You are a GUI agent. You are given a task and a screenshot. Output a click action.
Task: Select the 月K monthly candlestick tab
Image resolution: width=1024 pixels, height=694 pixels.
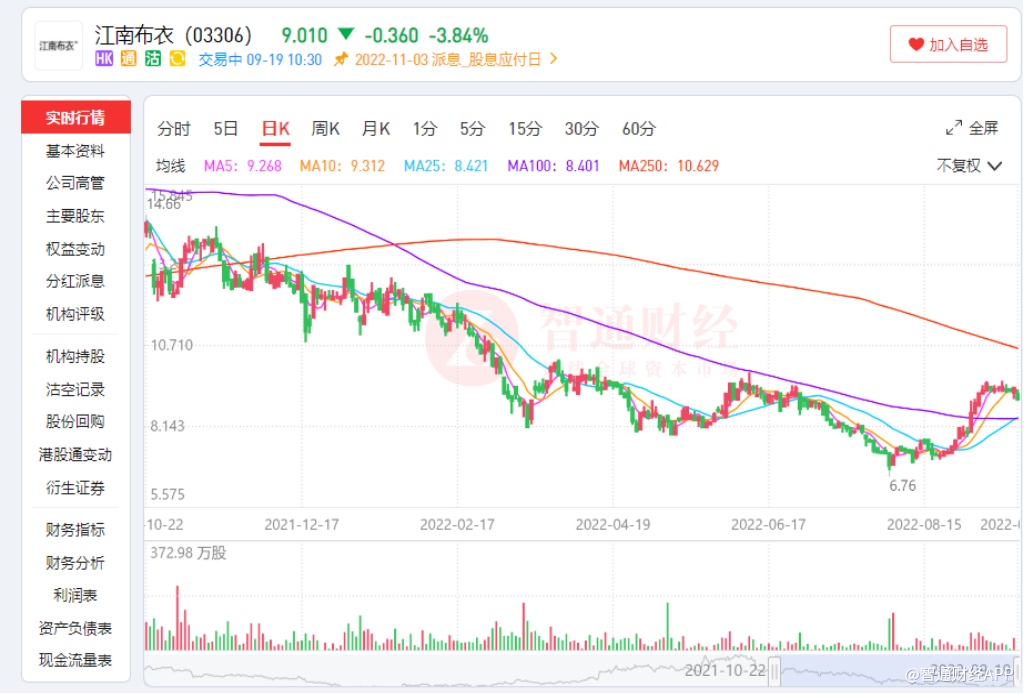[376, 129]
